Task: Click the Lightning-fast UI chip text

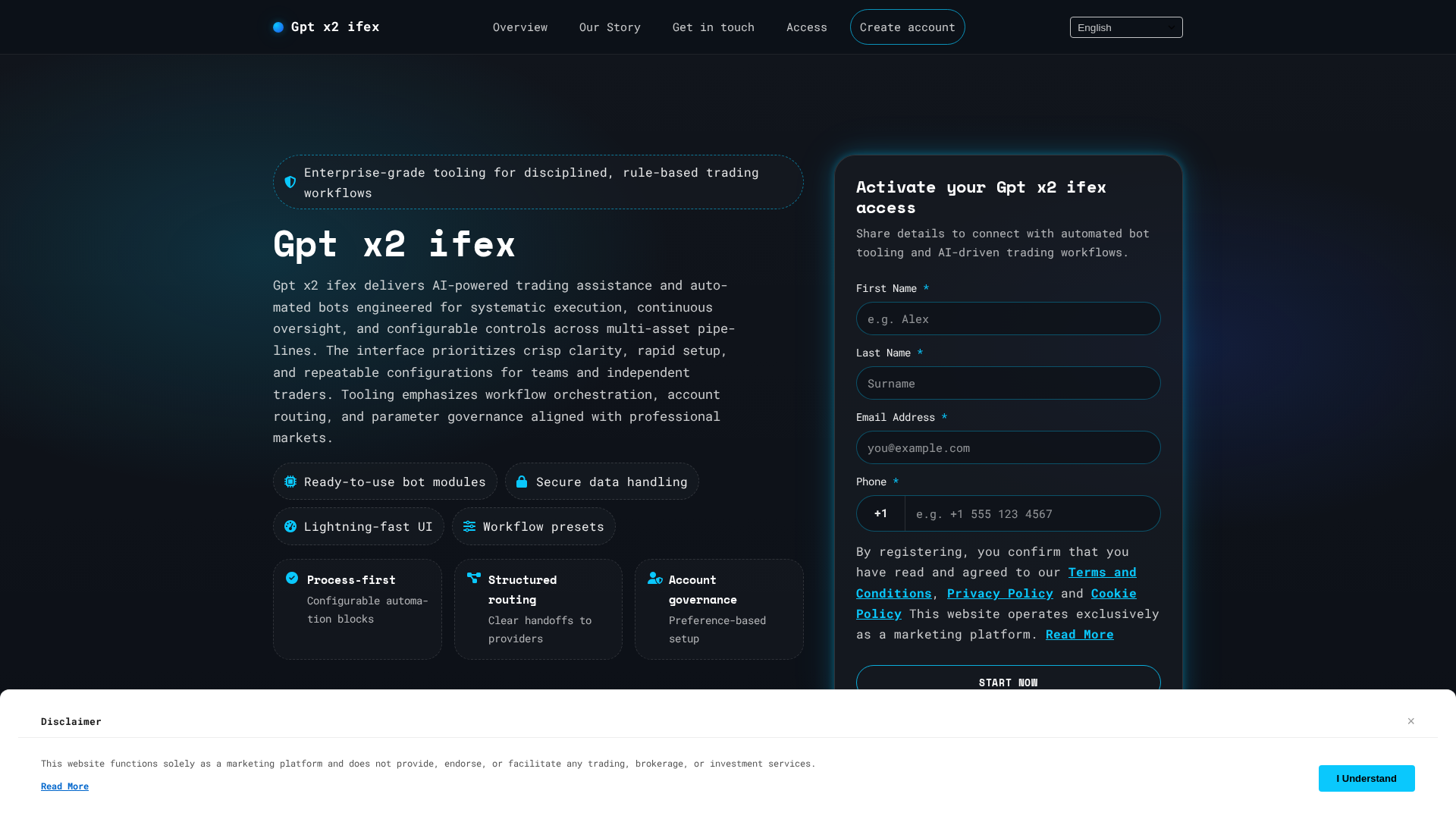Action: point(369,526)
